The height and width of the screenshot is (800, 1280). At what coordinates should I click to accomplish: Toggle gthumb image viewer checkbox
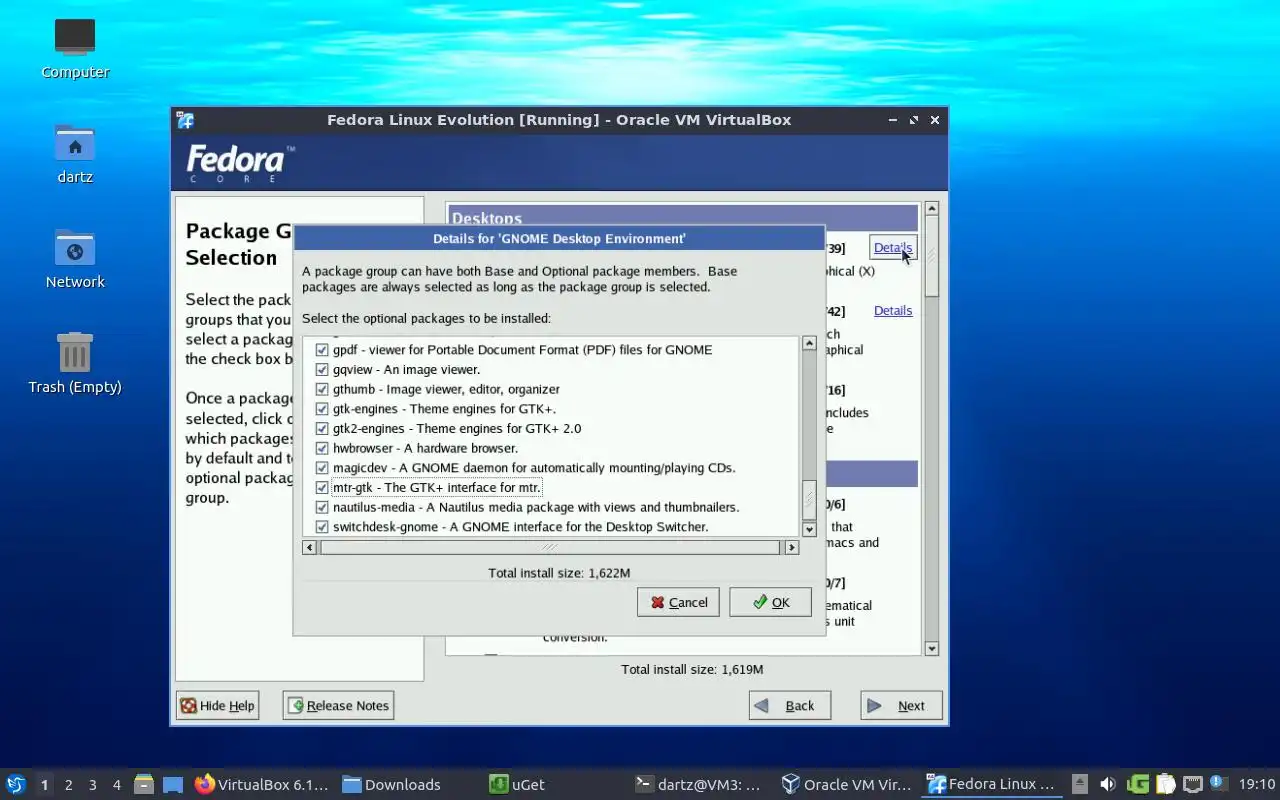click(322, 389)
